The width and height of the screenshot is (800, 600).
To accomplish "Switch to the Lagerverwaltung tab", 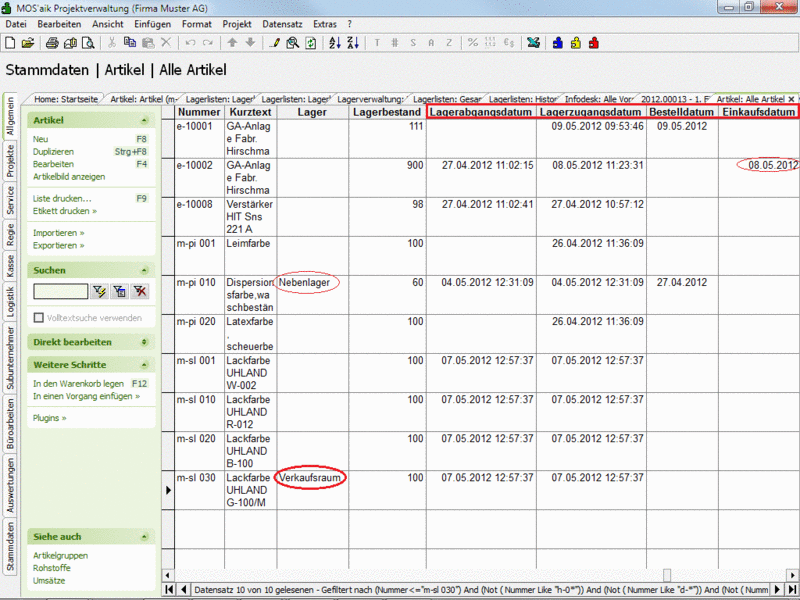I will point(370,99).
